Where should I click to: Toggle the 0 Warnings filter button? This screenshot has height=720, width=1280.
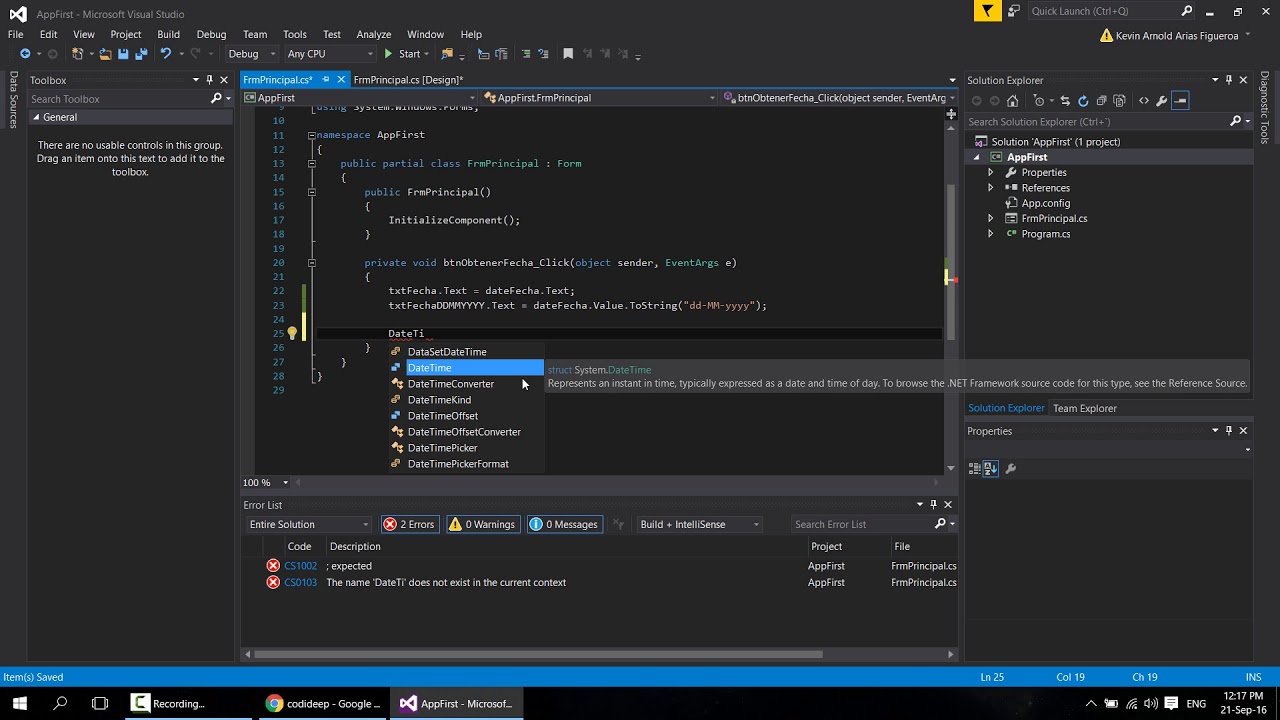coord(482,524)
